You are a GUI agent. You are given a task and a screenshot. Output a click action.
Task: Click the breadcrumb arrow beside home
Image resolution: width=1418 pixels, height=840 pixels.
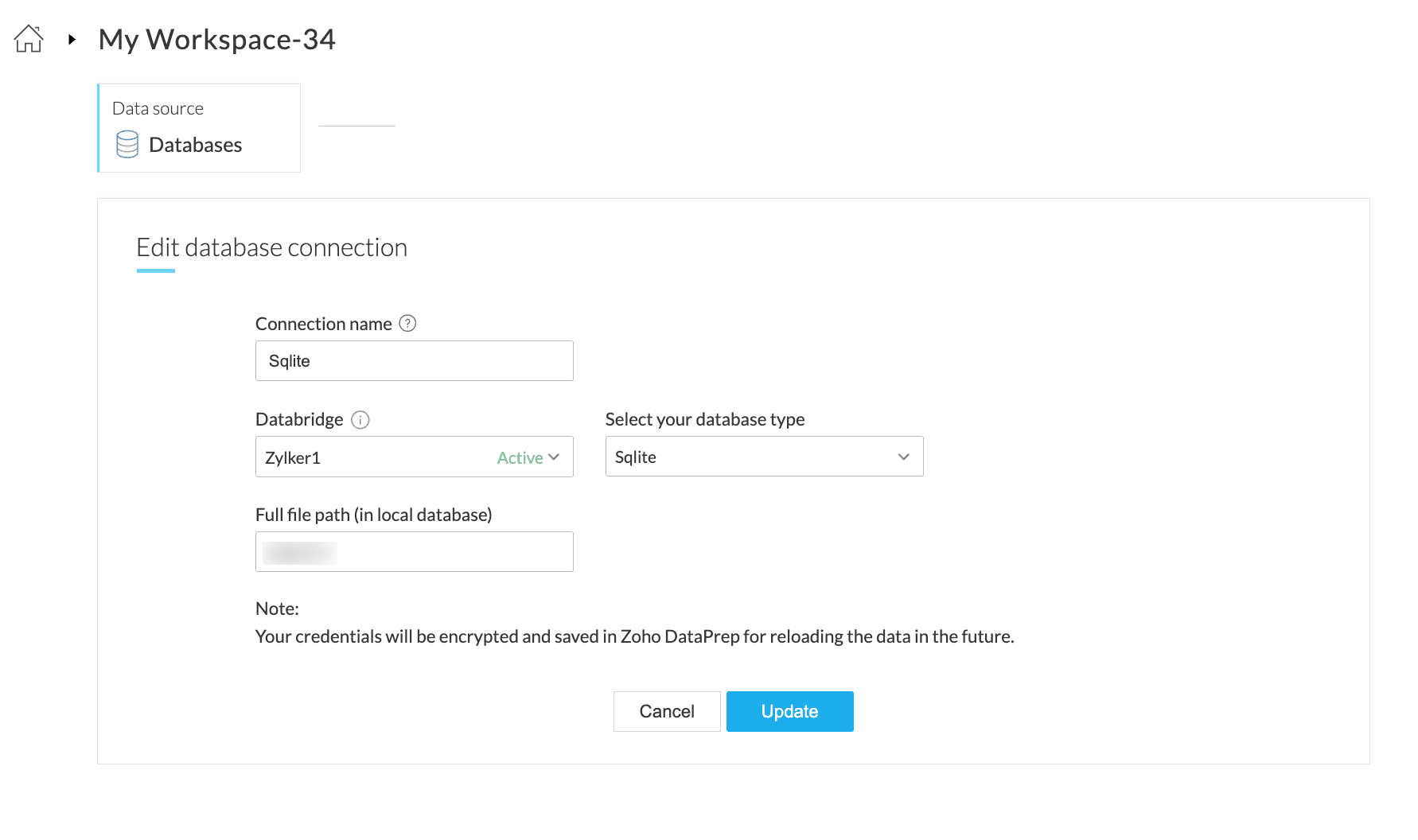click(x=72, y=39)
